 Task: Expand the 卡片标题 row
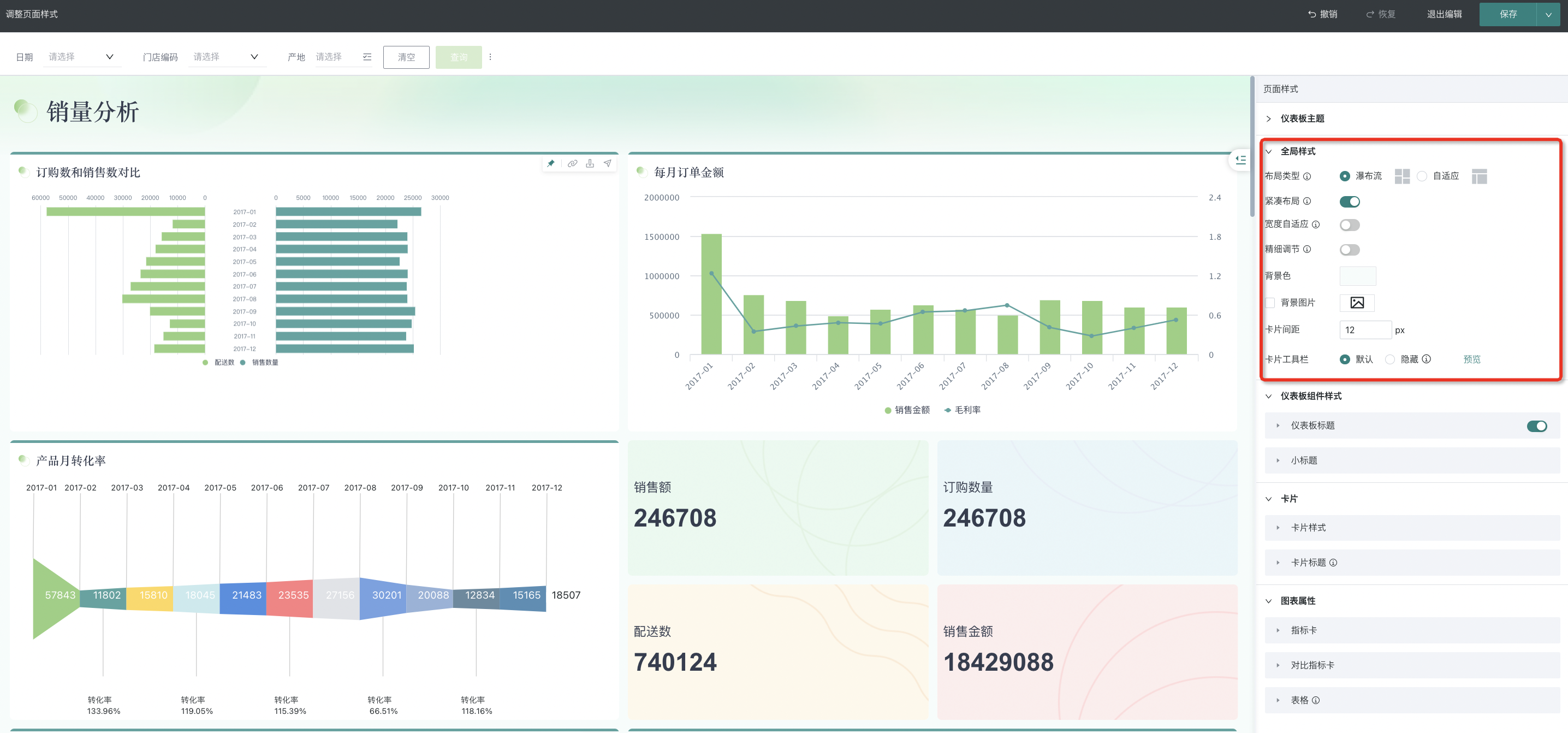(x=1412, y=563)
